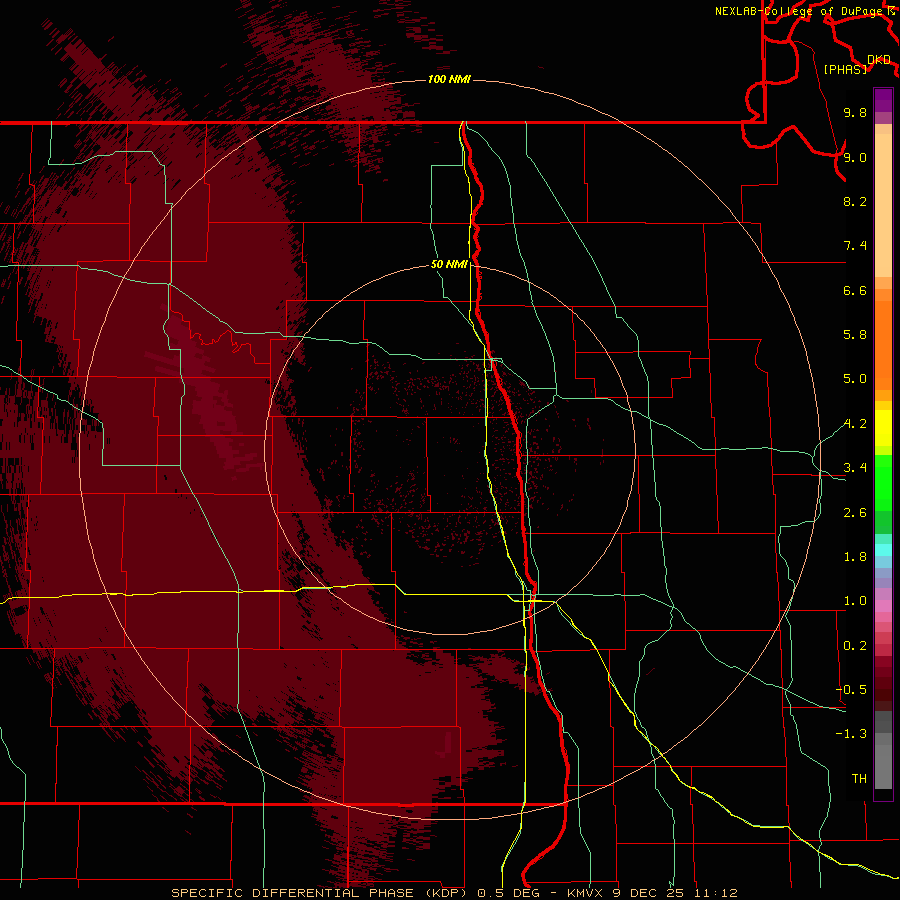Click the 4.2 scale value
900x900 pixels.
click(x=855, y=424)
